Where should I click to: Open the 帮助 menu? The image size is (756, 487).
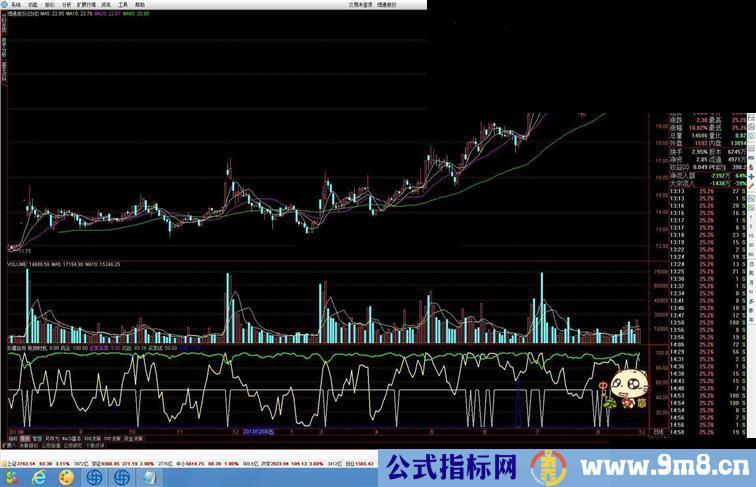click(x=140, y=4)
